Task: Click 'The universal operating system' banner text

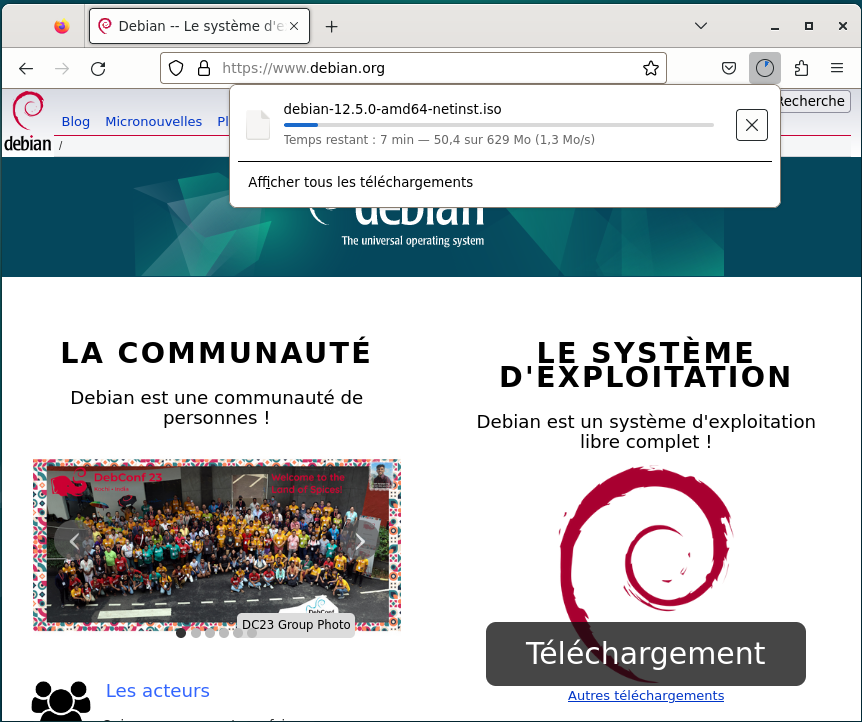Action: [x=413, y=241]
